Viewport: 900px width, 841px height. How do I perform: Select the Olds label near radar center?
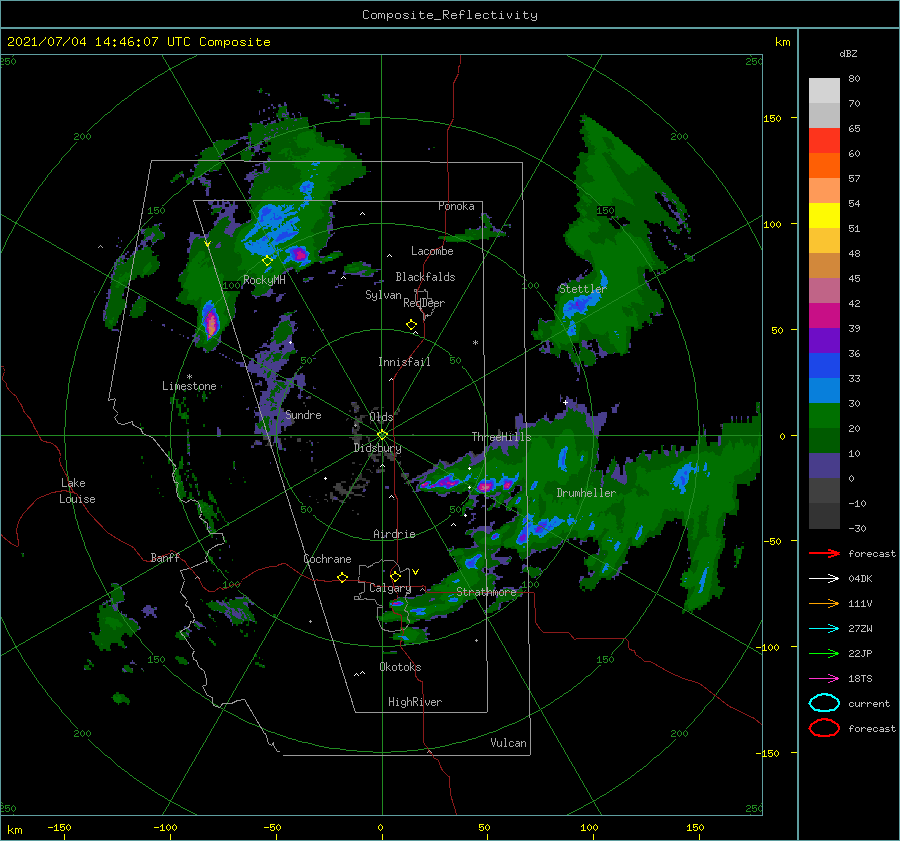point(381,417)
